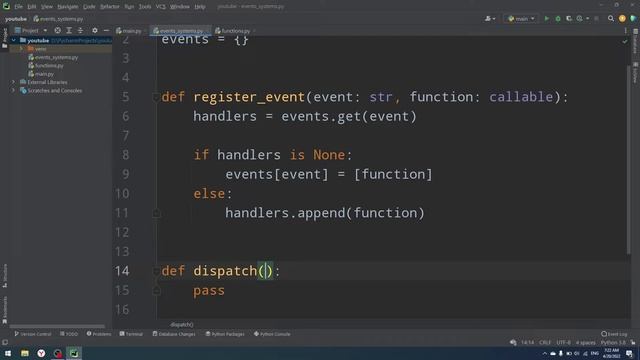Viewport: 640px width, 360px height.
Task: Open the Structure tool window on the left stripe
Action: tap(4, 276)
